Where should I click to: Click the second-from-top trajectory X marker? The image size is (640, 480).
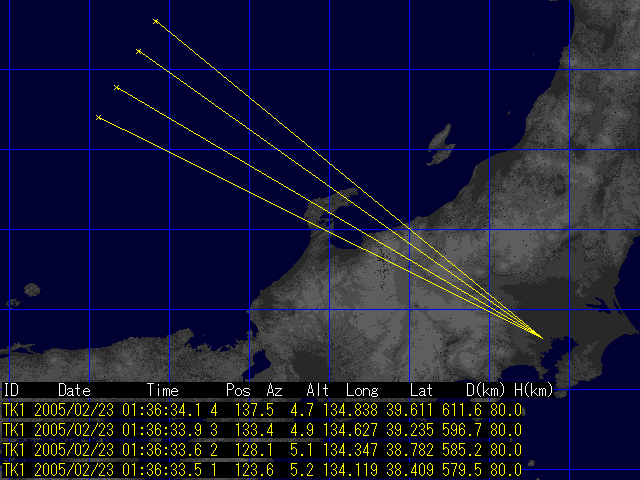[x=138, y=50]
